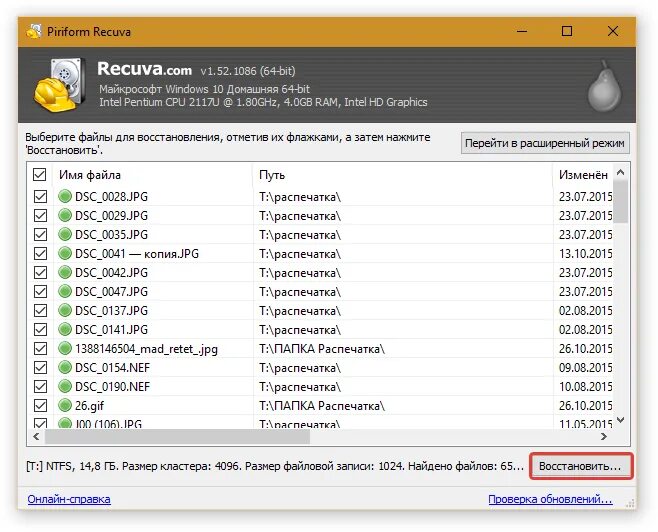Uncheck the DSC_0141.JPG checkbox
This screenshot has width=658, height=532.
click(x=40, y=329)
